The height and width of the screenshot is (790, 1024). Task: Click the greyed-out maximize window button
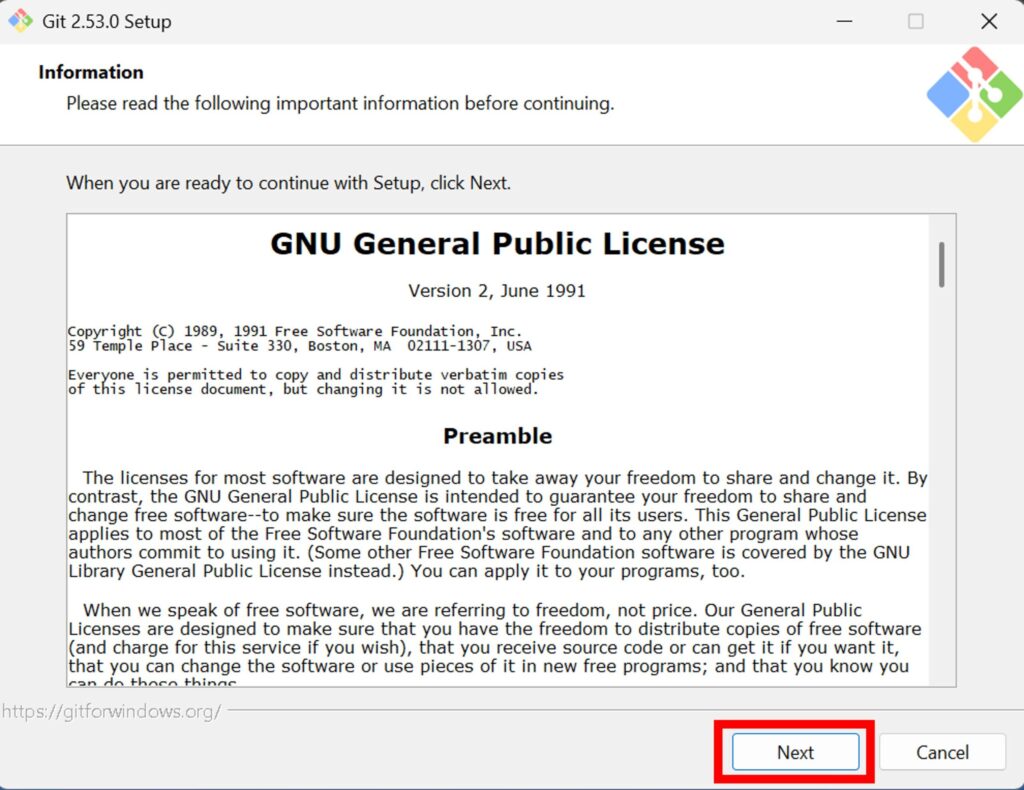pyautogui.click(x=915, y=21)
